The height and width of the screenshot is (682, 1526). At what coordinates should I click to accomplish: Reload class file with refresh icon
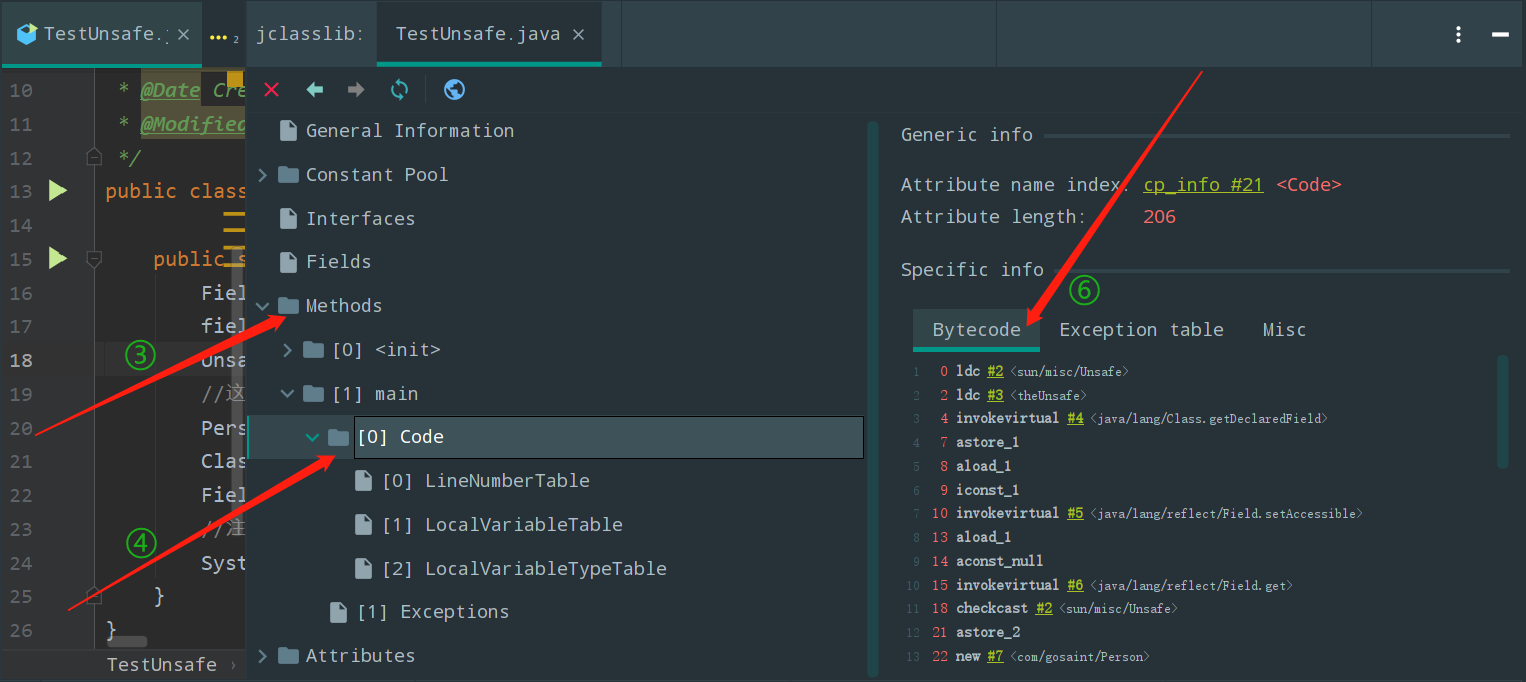(x=399, y=90)
